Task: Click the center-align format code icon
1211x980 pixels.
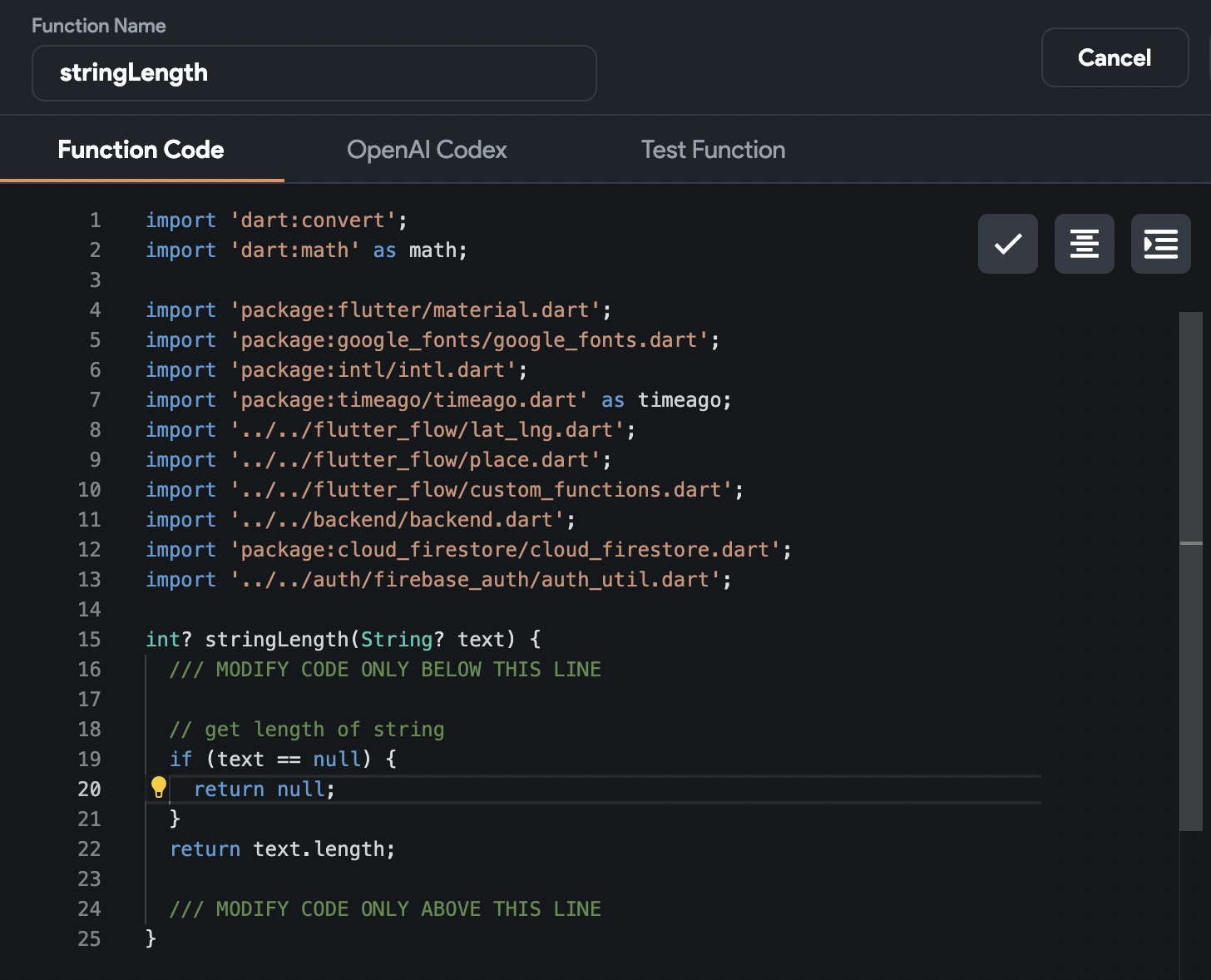Action: (x=1085, y=244)
